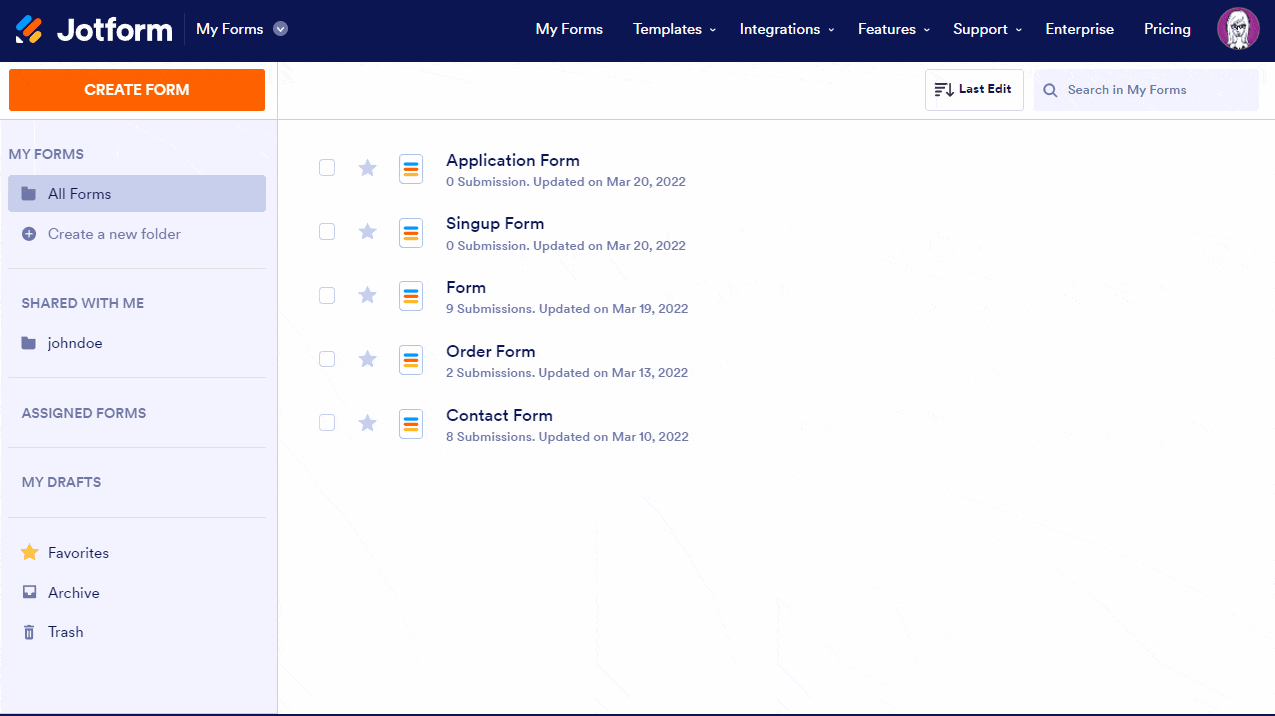Click "2 Submissions. Updated on Mar 13, 2022"
Screen dimensions: 1275x716
(x=567, y=373)
